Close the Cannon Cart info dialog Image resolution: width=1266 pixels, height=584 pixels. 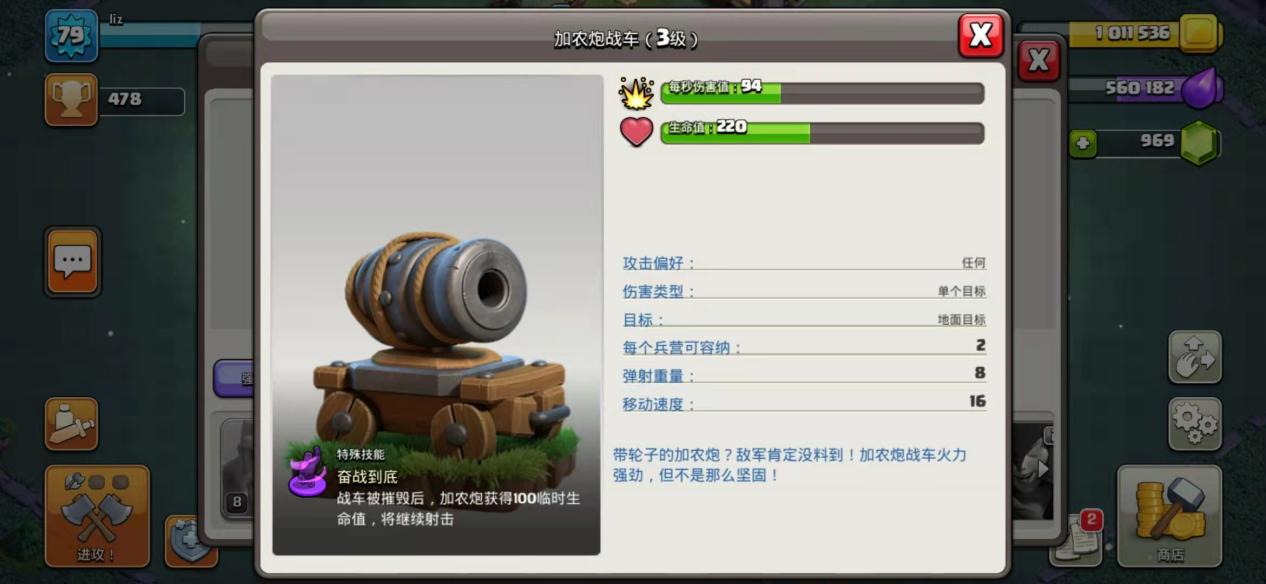pyautogui.click(x=980, y=36)
